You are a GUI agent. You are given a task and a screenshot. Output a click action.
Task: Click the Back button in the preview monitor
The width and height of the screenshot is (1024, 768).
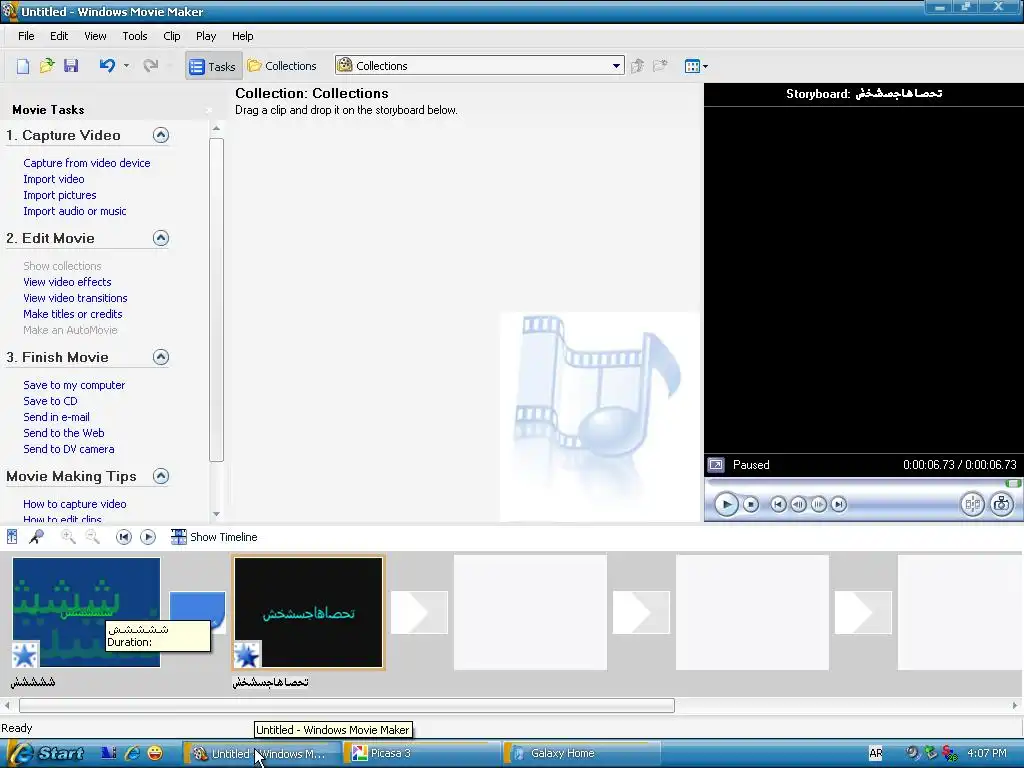pos(778,504)
